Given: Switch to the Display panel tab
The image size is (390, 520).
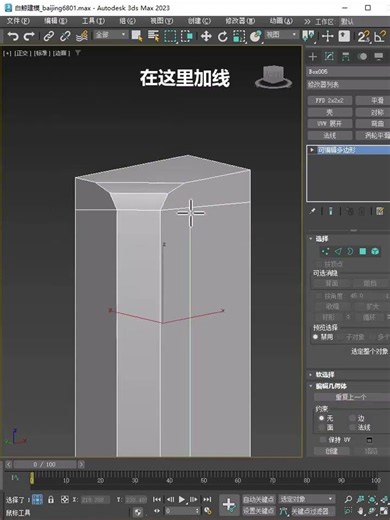Looking at the screenshot, I should [x=379, y=56].
